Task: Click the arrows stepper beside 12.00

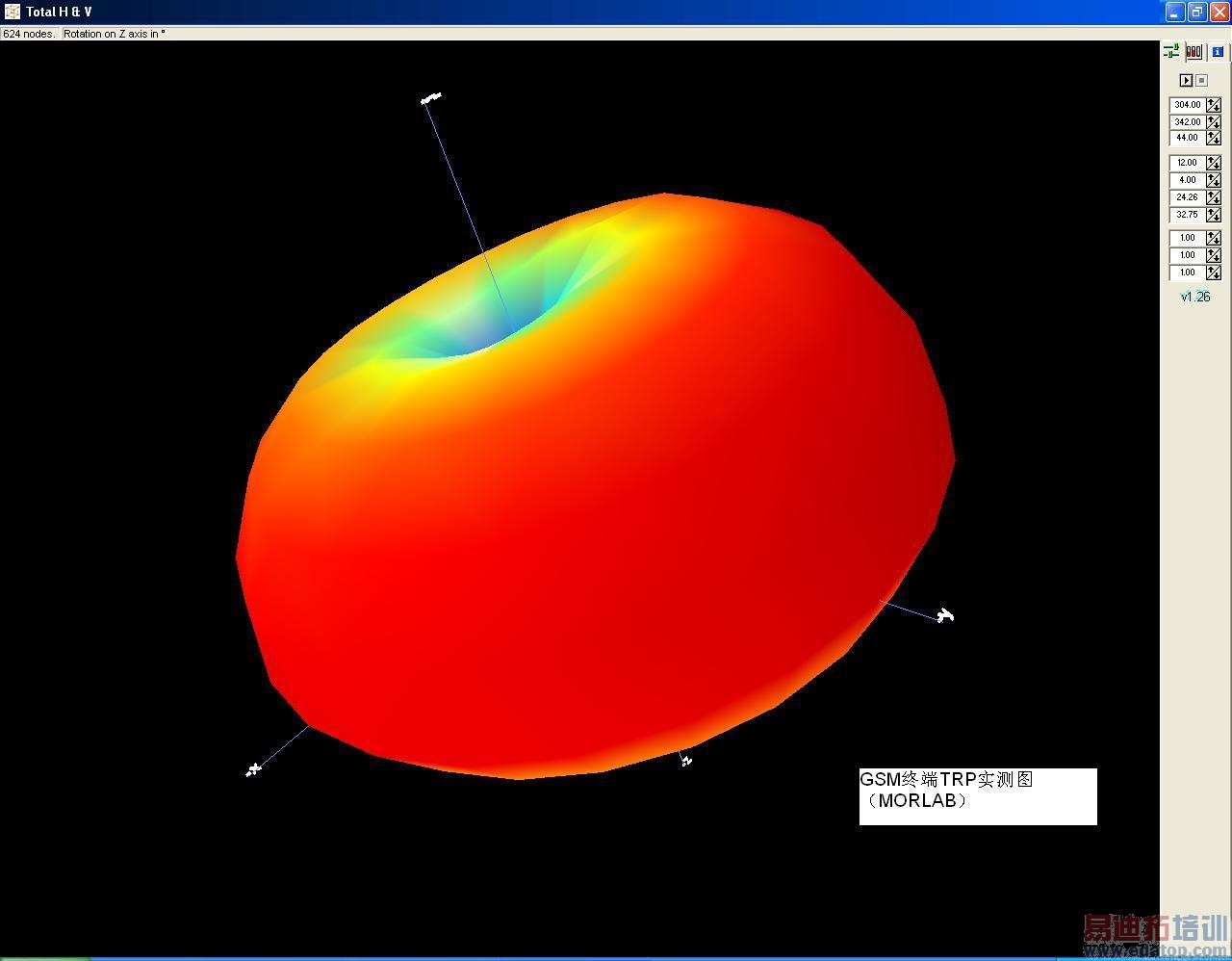Action: pos(1214,163)
